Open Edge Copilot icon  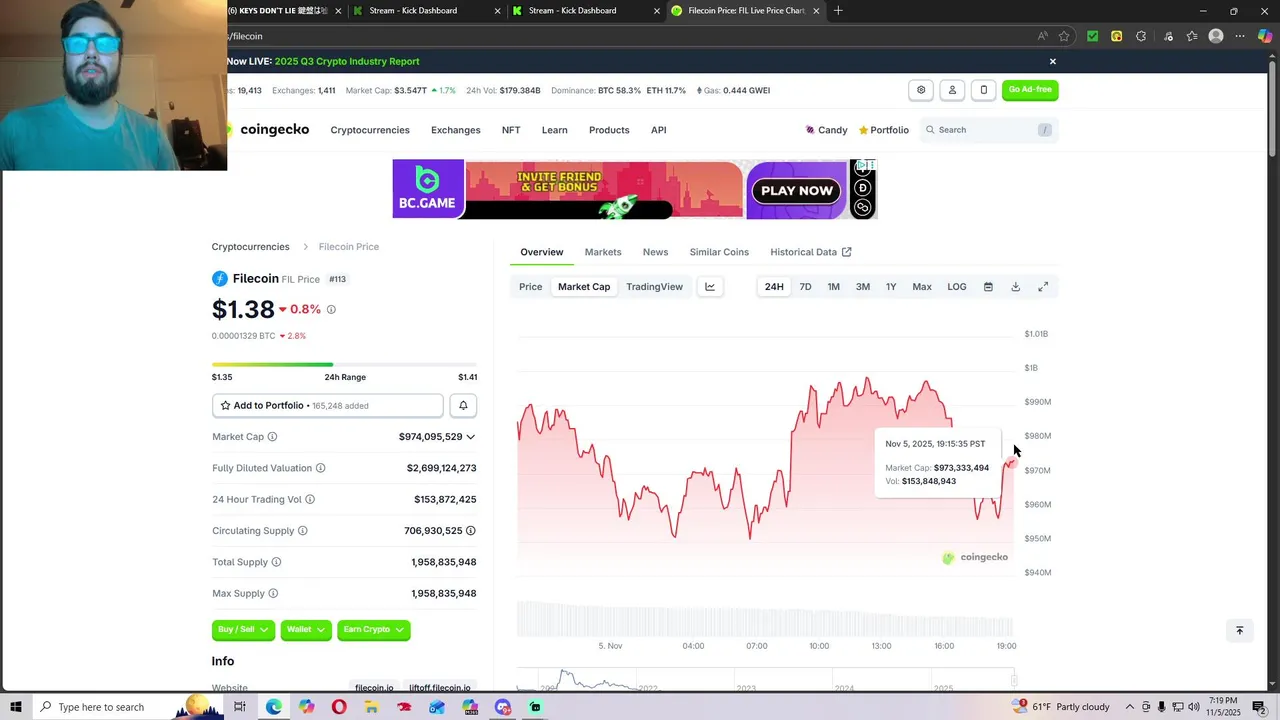click(x=1265, y=36)
